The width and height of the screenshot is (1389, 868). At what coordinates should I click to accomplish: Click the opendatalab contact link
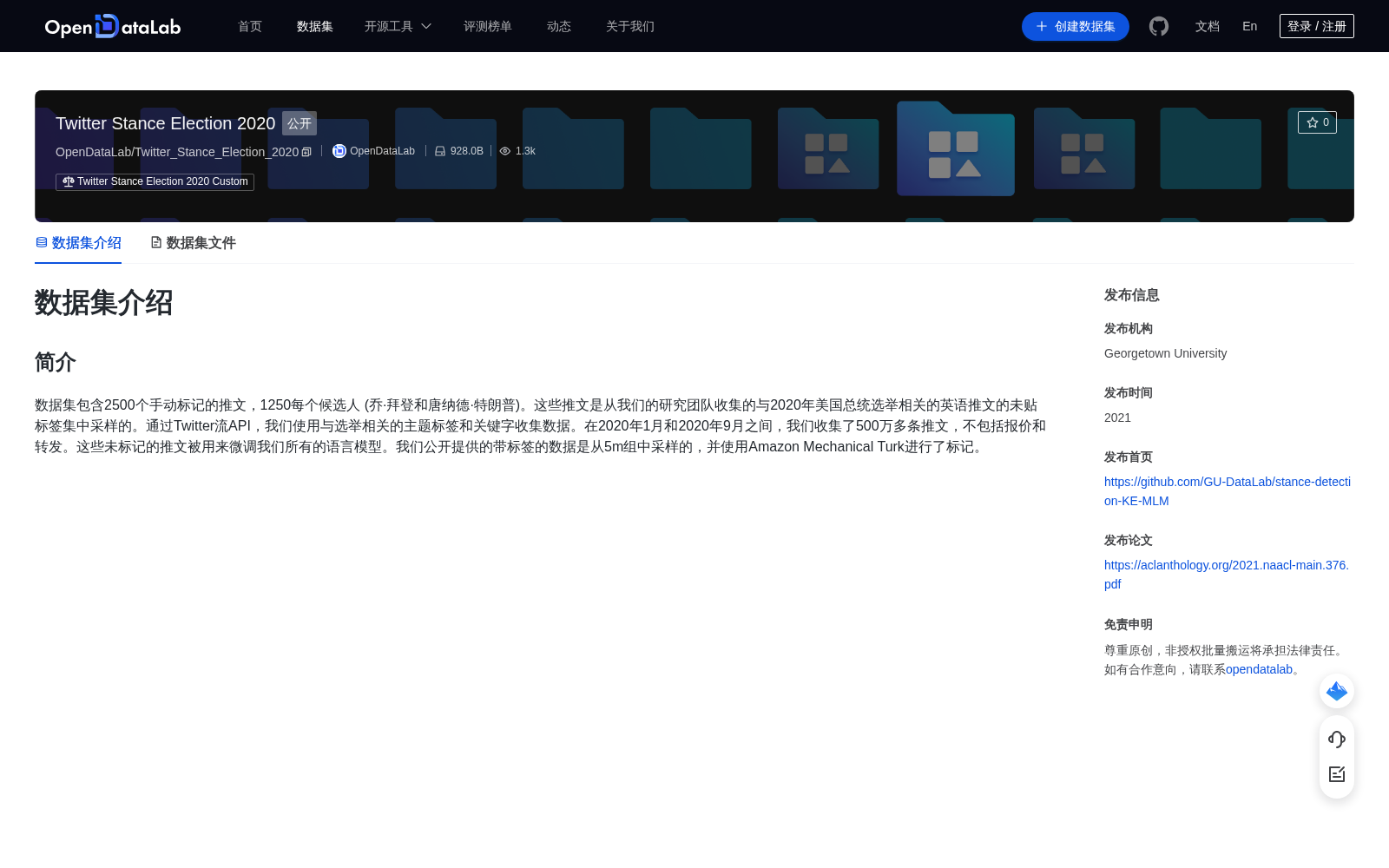pyautogui.click(x=1259, y=669)
